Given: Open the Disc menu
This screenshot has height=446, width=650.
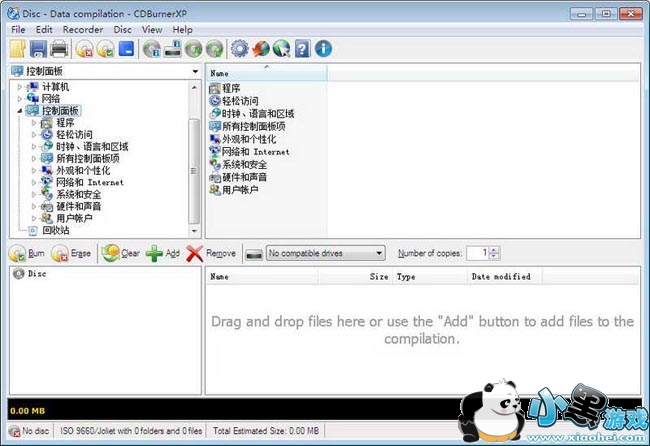Looking at the screenshot, I should point(122,29).
